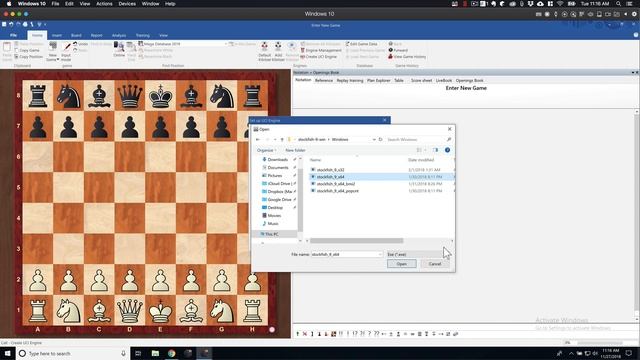This screenshot has height=360, width=640.
Task: Click the horizontal scrollbar in file list
Action: tap(356, 241)
